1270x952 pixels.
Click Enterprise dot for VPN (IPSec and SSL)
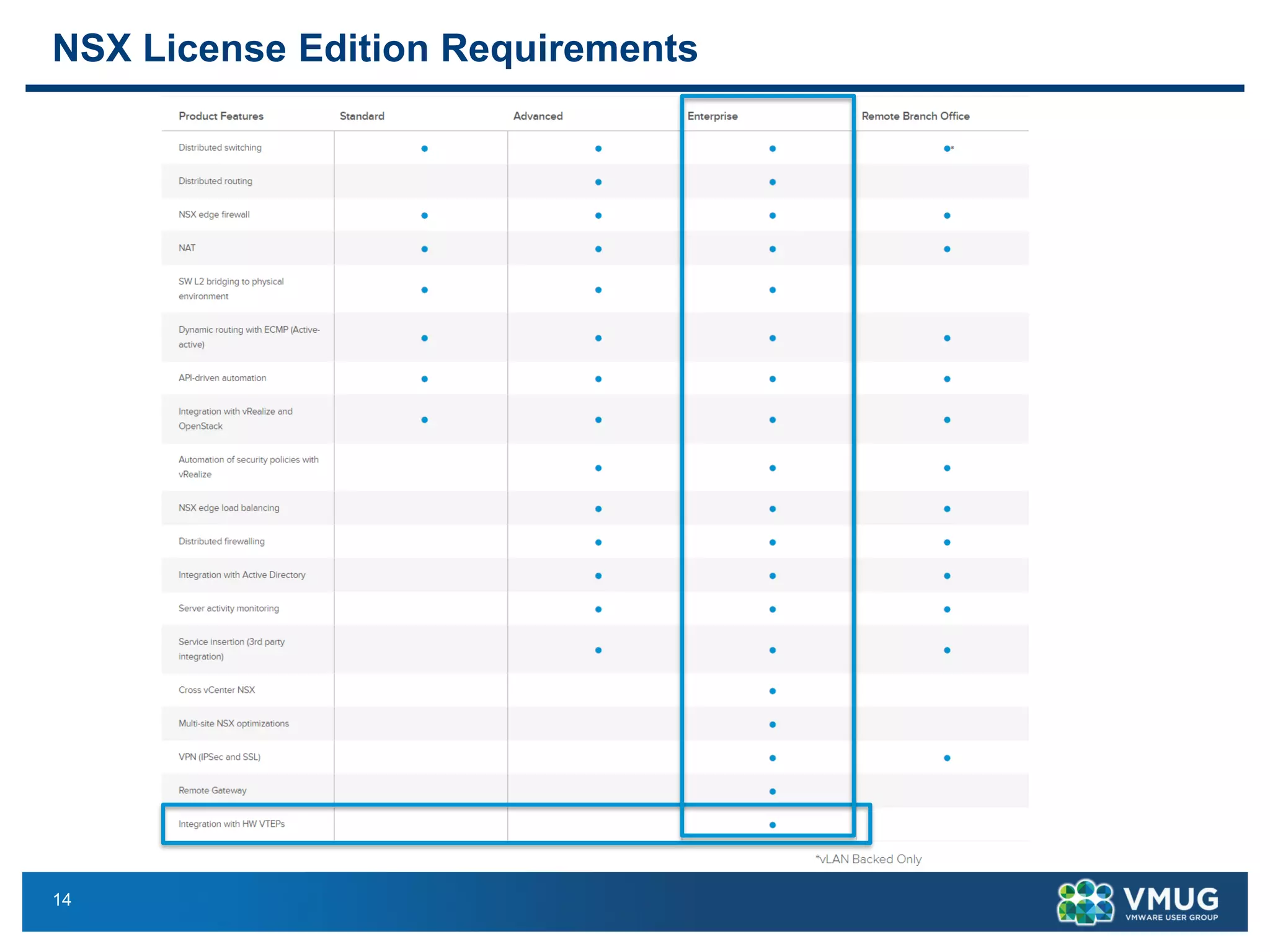point(773,759)
